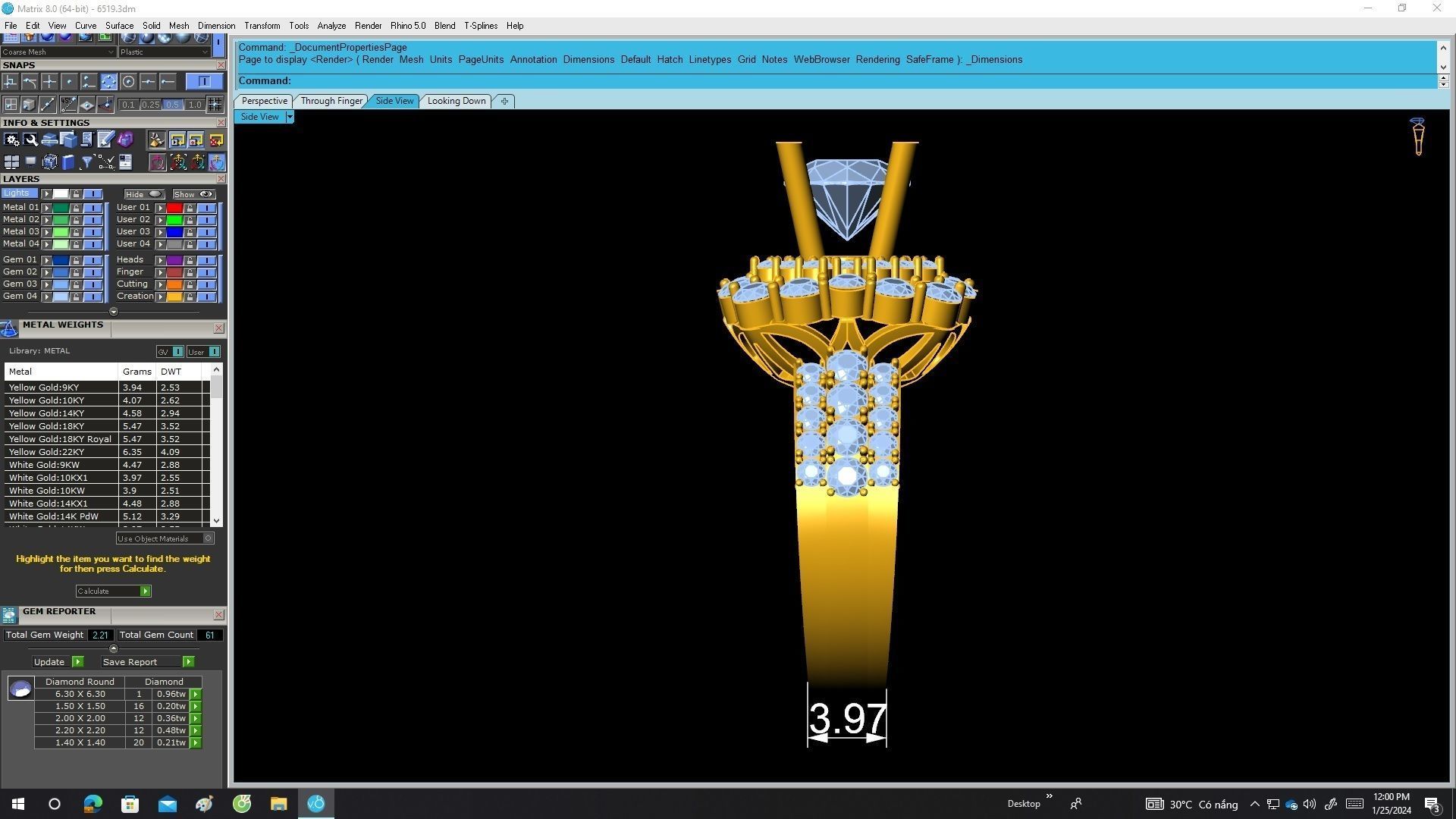Image resolution: width=1456 pixels, height=819 pixels.
Task: Click the Metal Weights panel icon
Action: pyautogui.click(x=9, y=328)
